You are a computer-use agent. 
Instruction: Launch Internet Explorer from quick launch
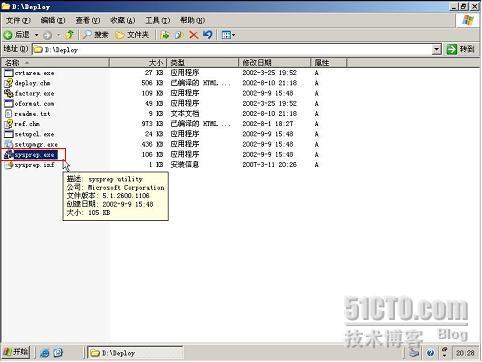[44, 353]
